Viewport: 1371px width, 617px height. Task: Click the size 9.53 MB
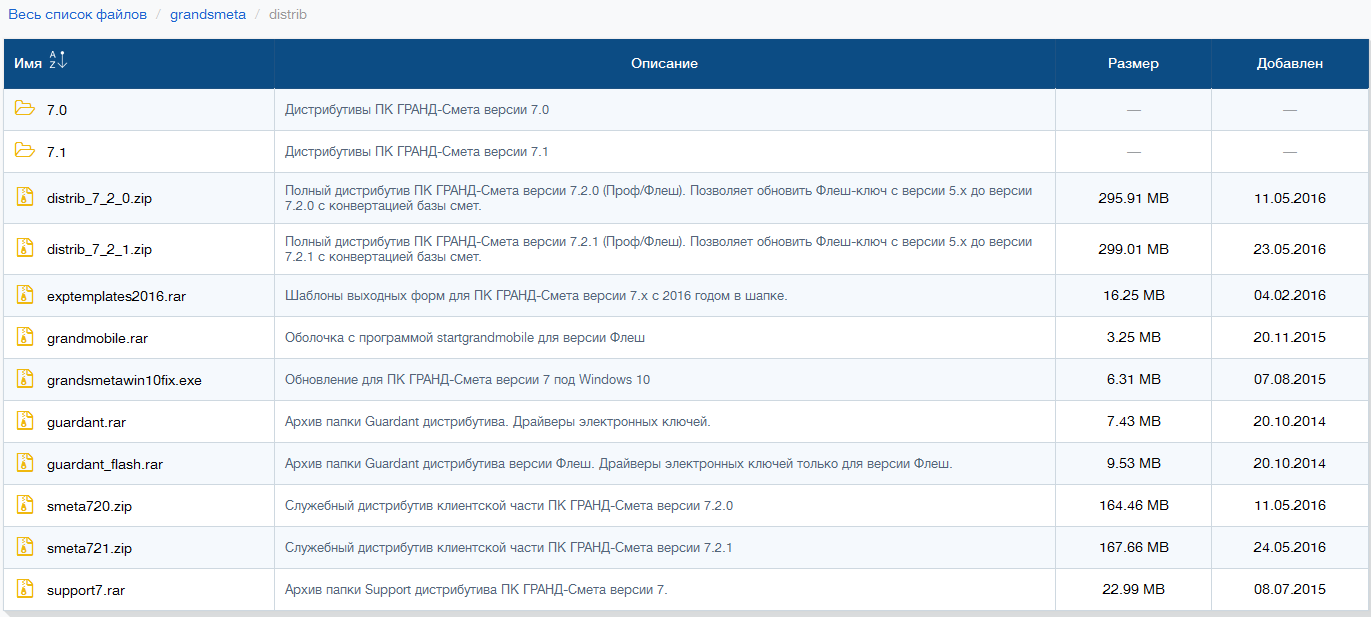coord(1133,464)
